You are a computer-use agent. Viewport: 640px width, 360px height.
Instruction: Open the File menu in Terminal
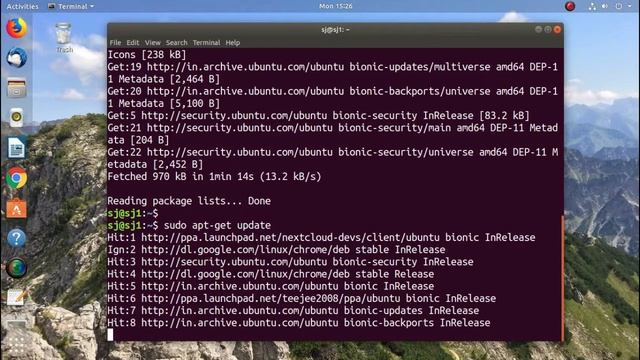point(115,42)
